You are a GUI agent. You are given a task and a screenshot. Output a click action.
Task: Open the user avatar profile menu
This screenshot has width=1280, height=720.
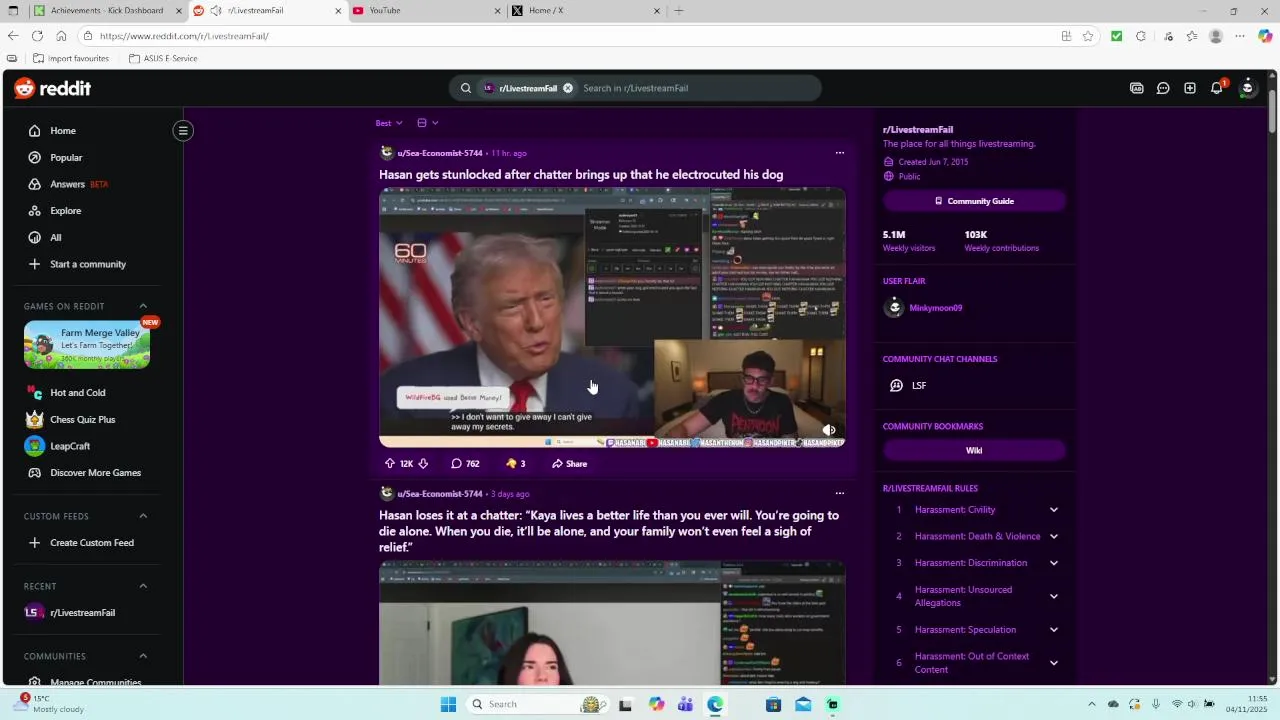1247,88
